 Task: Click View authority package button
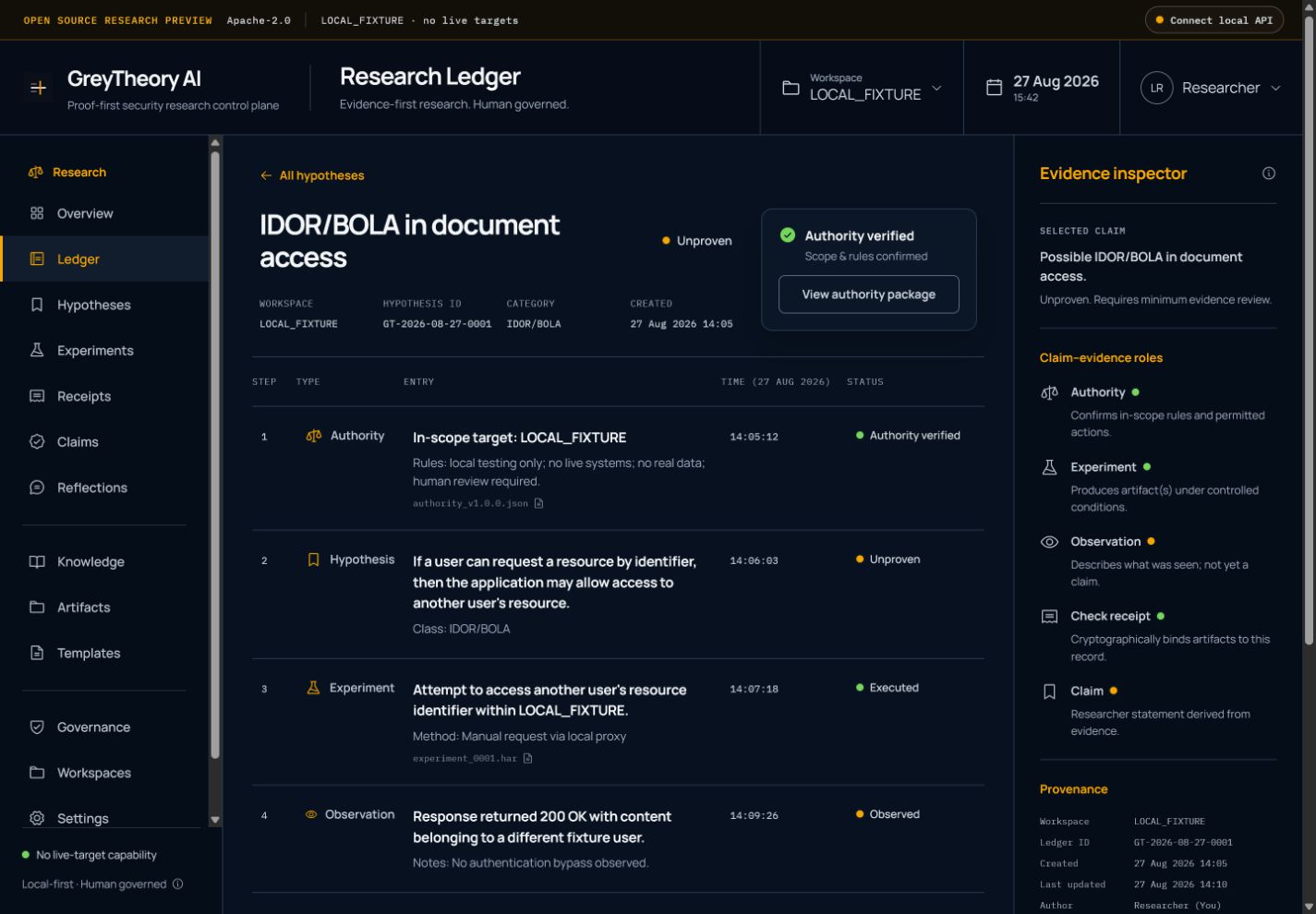pos(868,295)
